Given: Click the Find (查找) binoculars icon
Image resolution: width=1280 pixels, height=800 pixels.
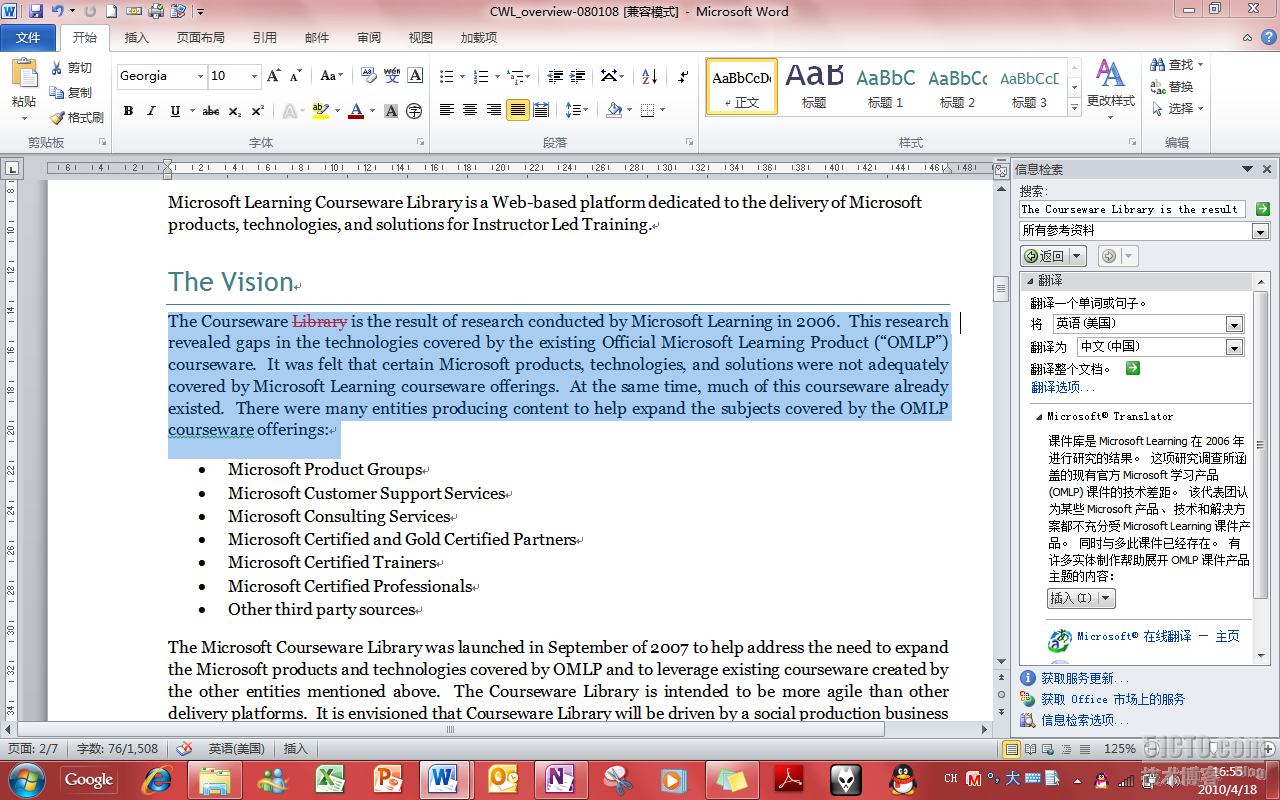Looking at the screenshot, I should 1158,65.
